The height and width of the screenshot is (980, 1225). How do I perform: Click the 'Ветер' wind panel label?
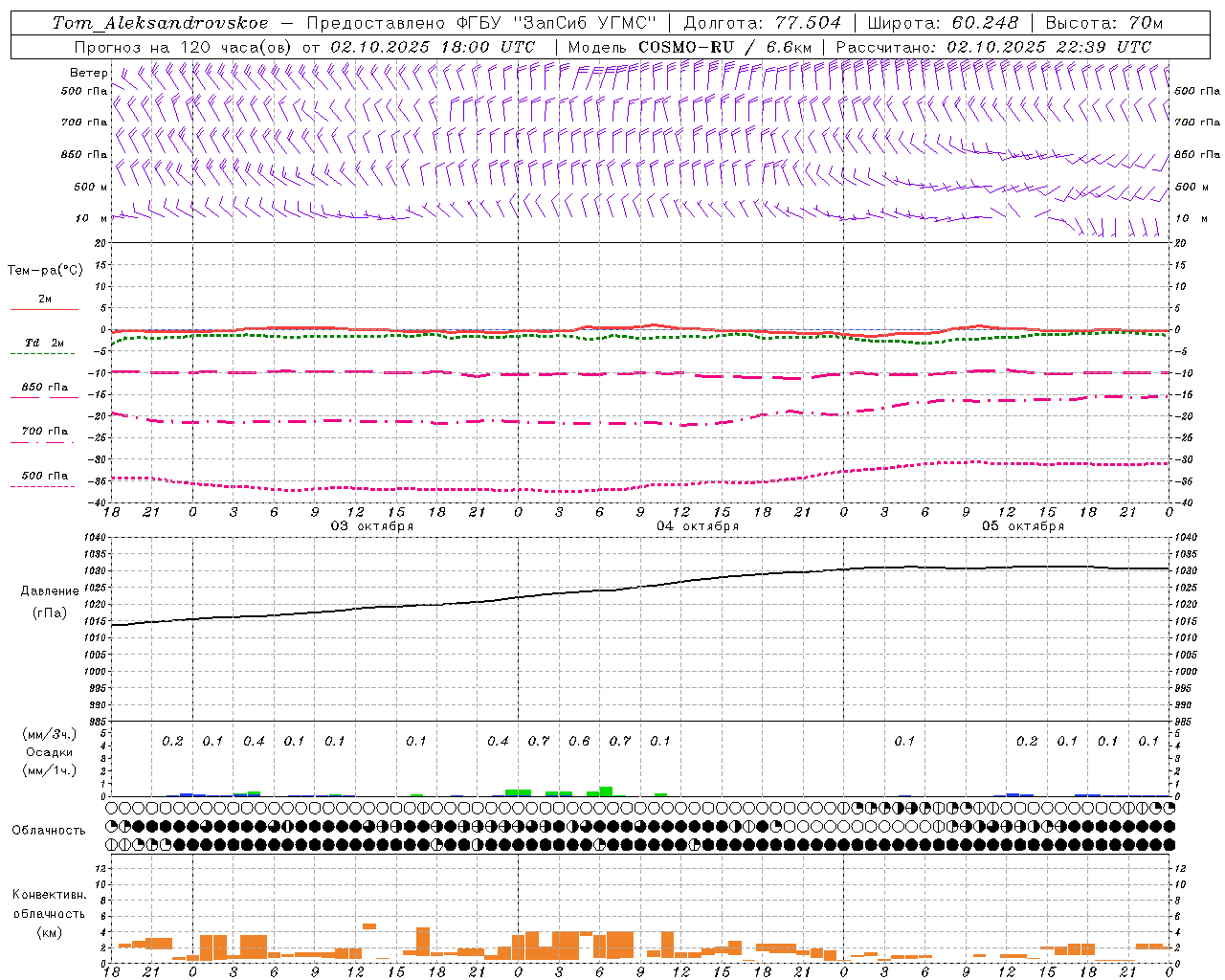[89, 73]
